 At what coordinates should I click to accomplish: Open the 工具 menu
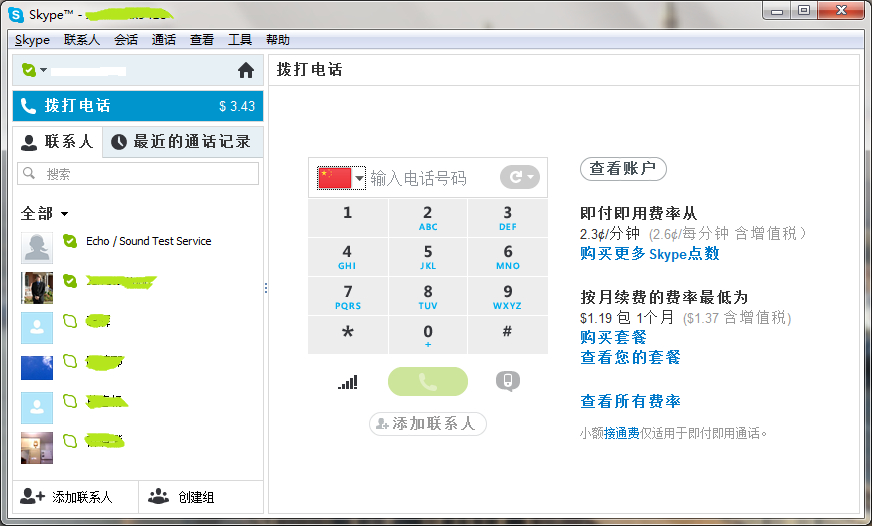tap(240, 39)
